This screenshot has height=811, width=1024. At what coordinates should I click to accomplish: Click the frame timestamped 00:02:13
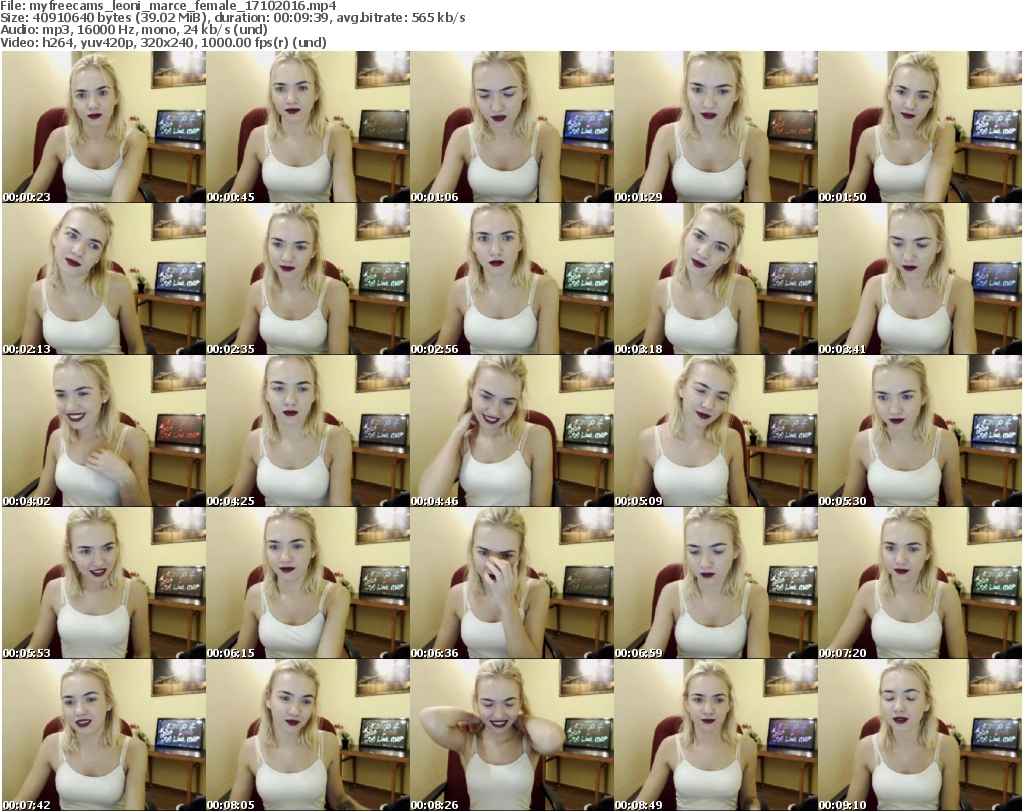(x=104, y=279)
